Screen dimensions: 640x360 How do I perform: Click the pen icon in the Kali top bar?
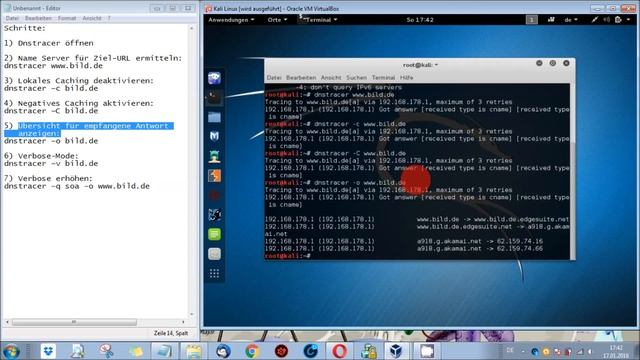(x=595, y=20)
